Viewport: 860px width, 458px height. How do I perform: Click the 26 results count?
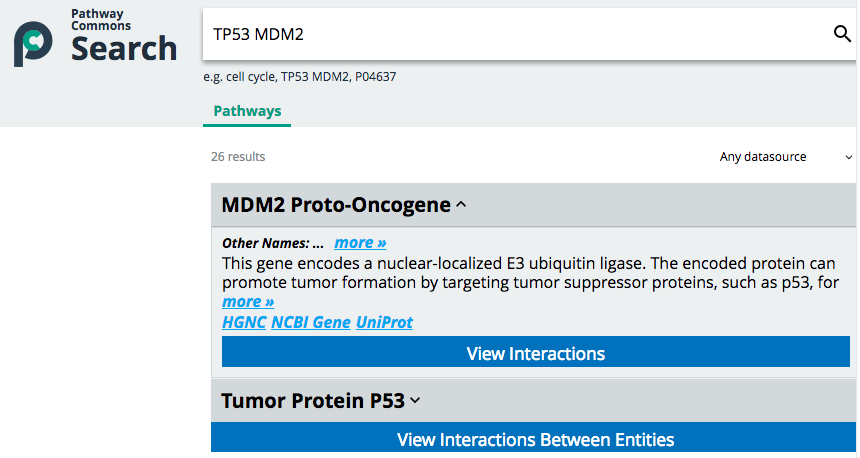(238, 157)
